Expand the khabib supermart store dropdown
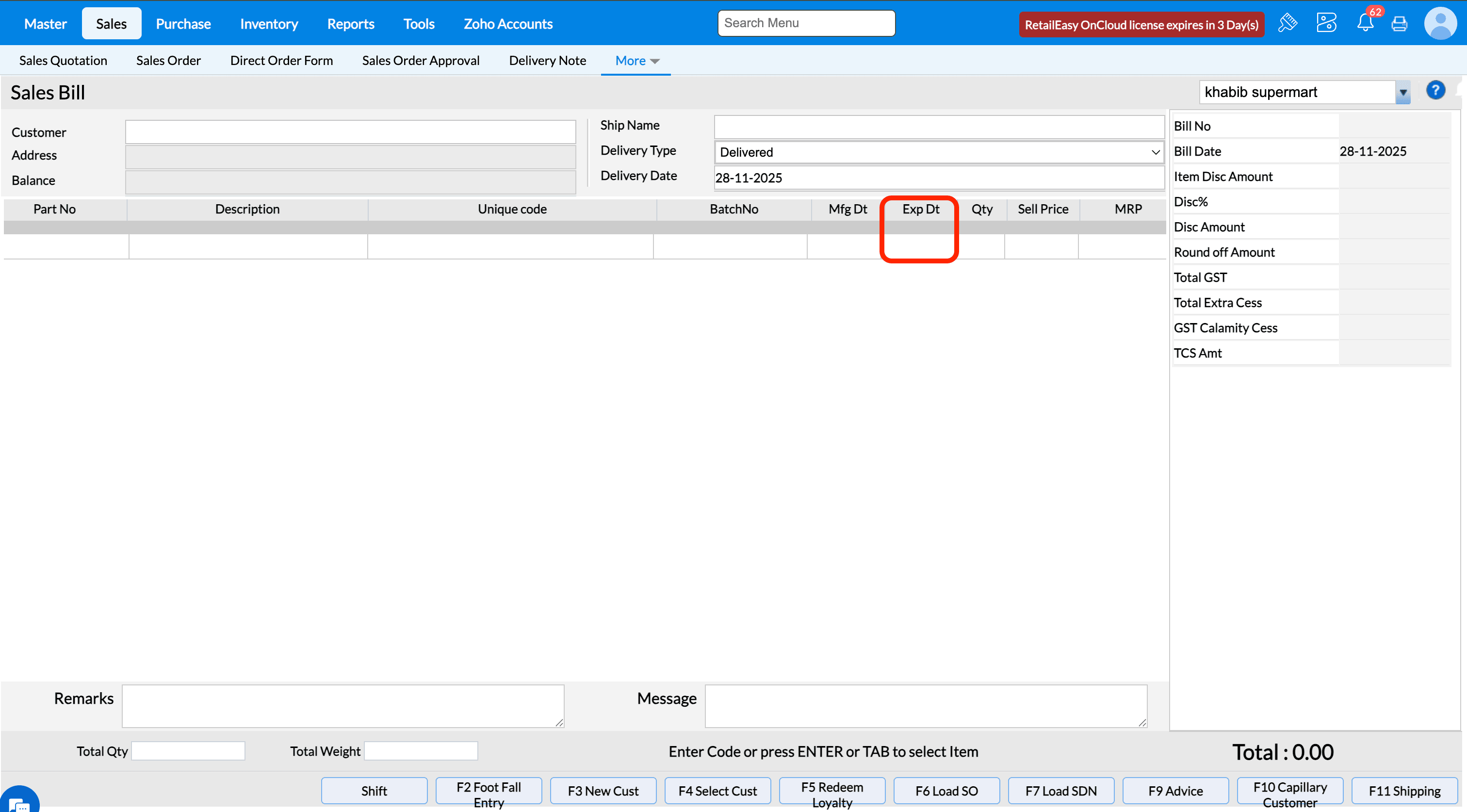 point(1402,92)
